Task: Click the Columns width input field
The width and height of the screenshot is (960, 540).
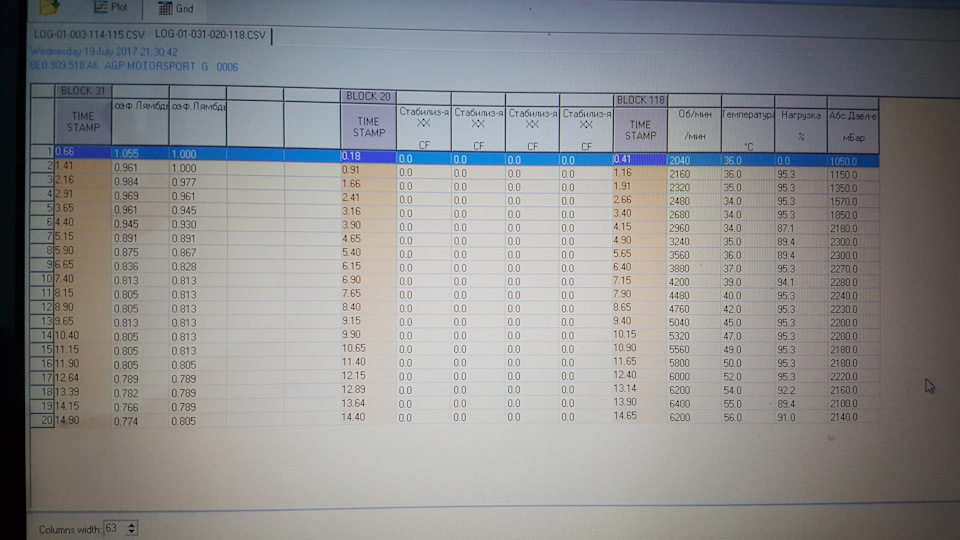Action: click(x=114, y=528)
